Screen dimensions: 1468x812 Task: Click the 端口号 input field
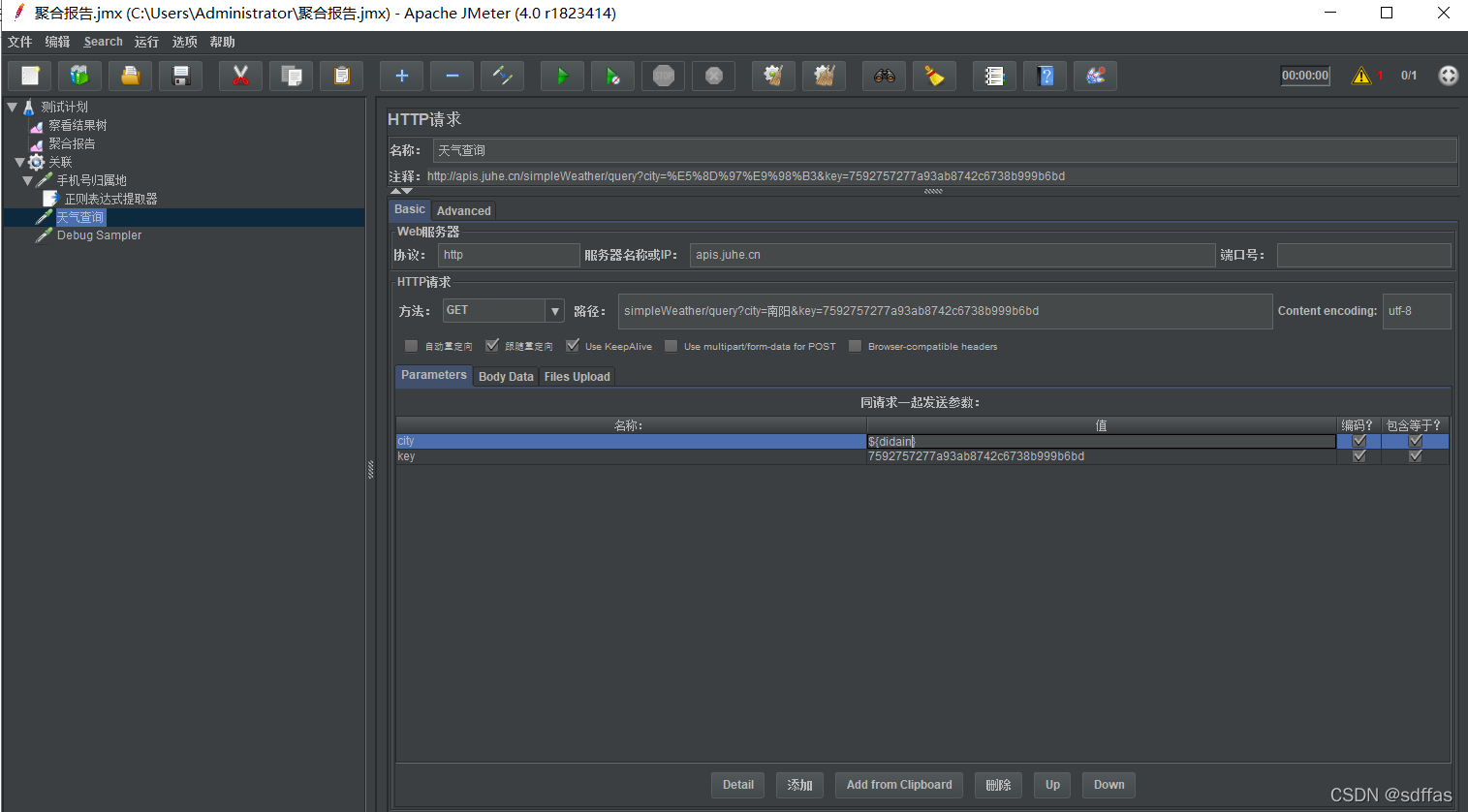point(1364,255)
